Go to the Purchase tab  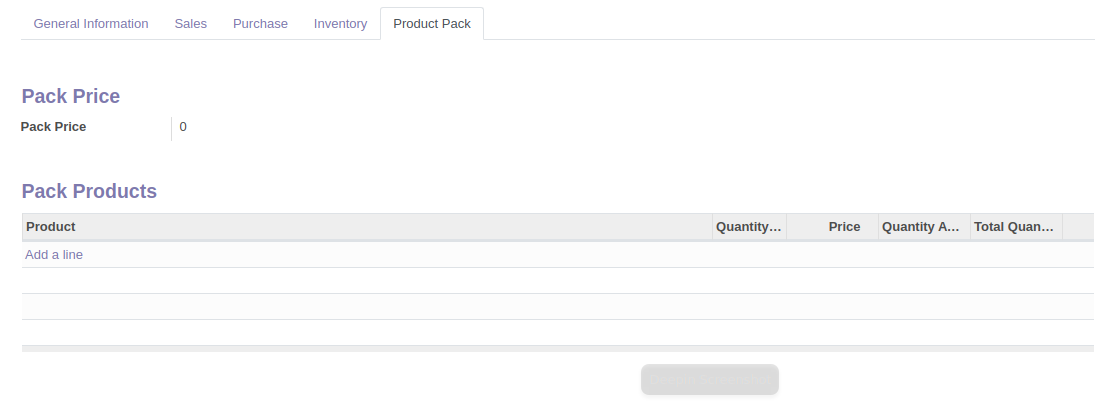(260, 24)
